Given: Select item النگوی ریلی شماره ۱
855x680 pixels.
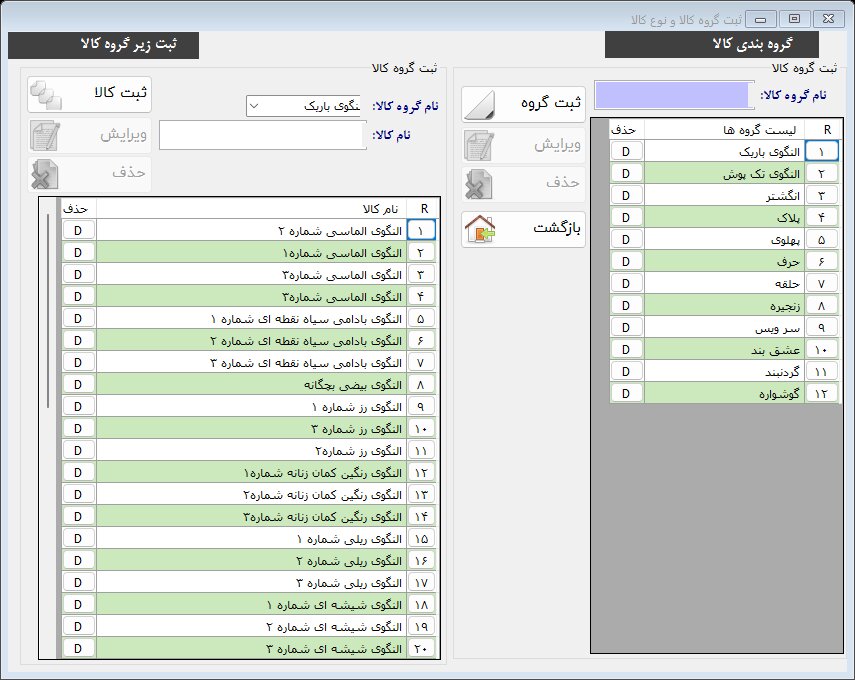Looking at the screenshot, I should coord(251,538).
